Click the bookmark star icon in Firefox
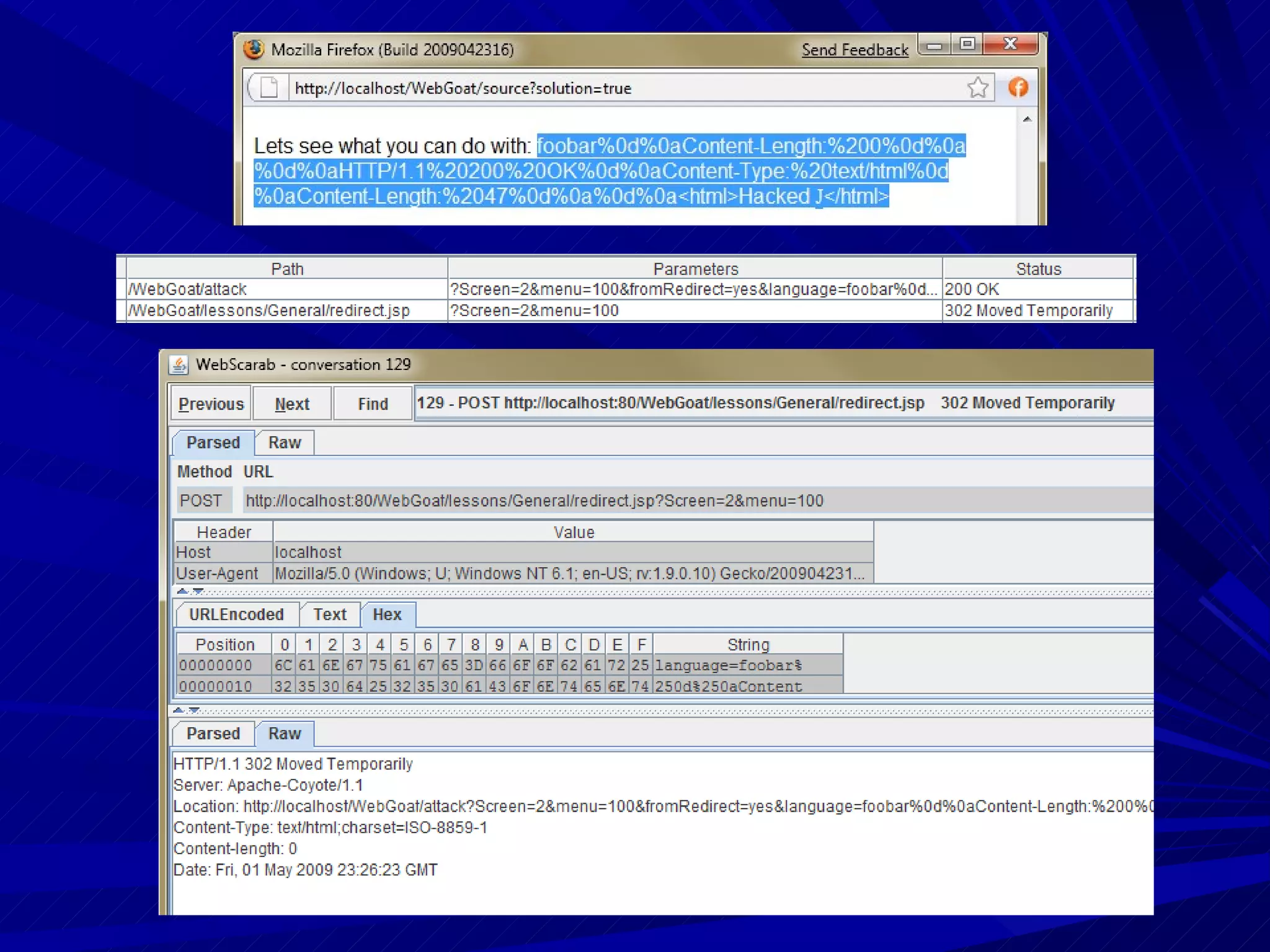 [977, 87]
